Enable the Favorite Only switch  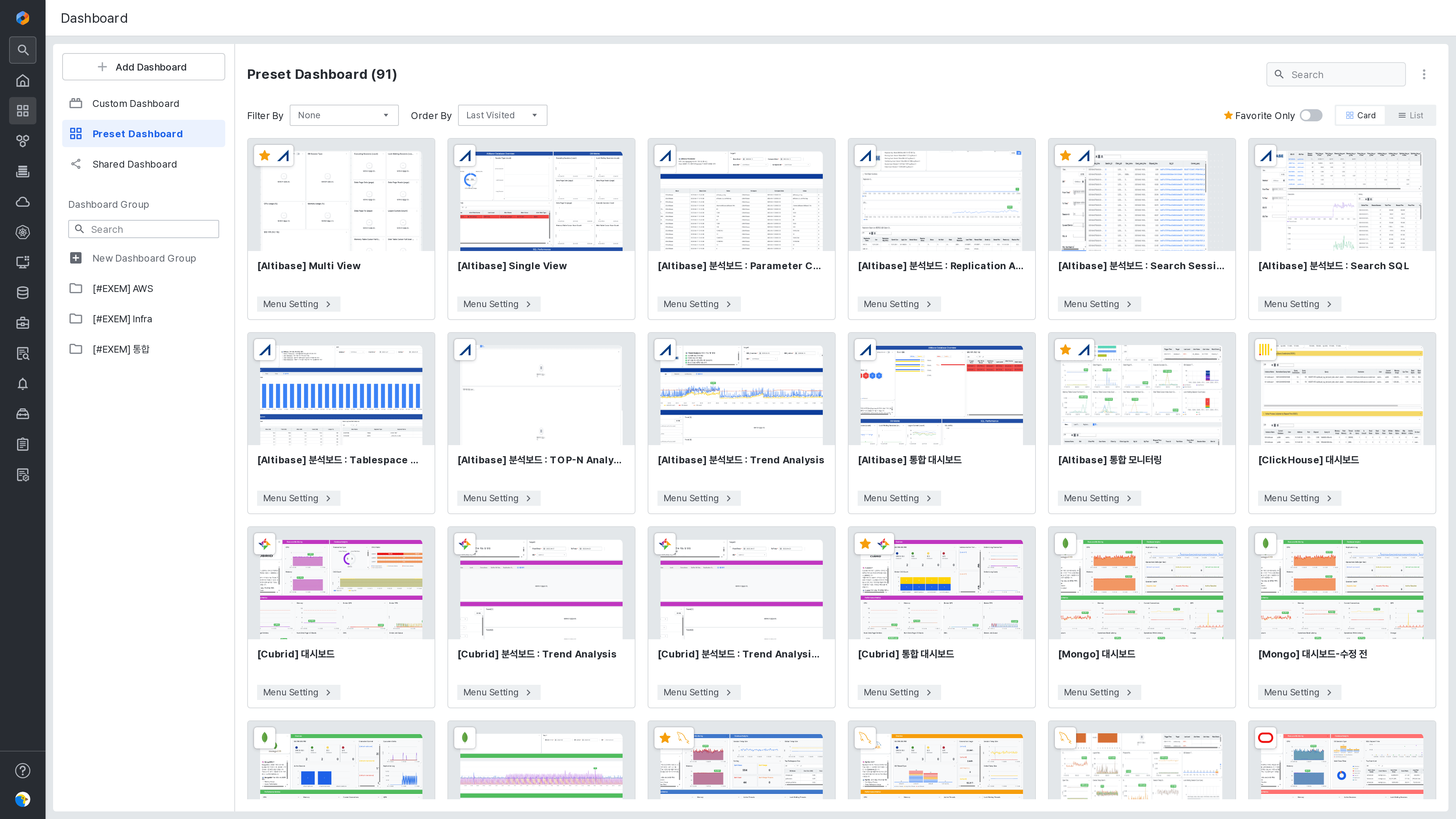tap(1311, 115)
